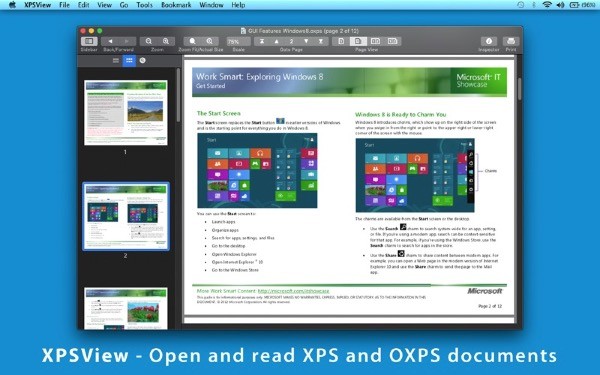Screen dimensions: 600x375
Task: Open the Go menu
Action: coord(124,5)
